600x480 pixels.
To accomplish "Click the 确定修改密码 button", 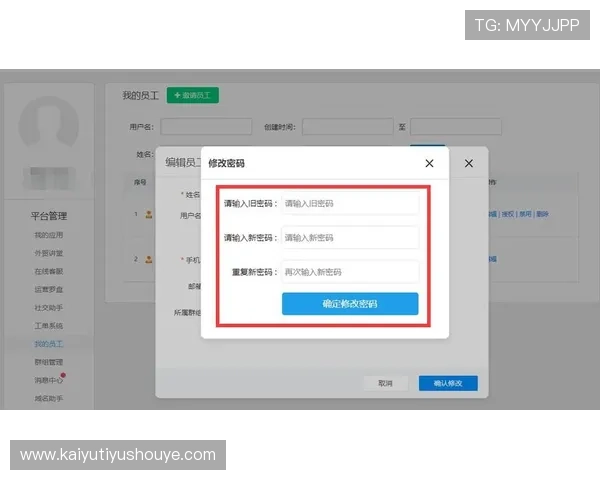I will pyautogui.click(x=350, y=304).
